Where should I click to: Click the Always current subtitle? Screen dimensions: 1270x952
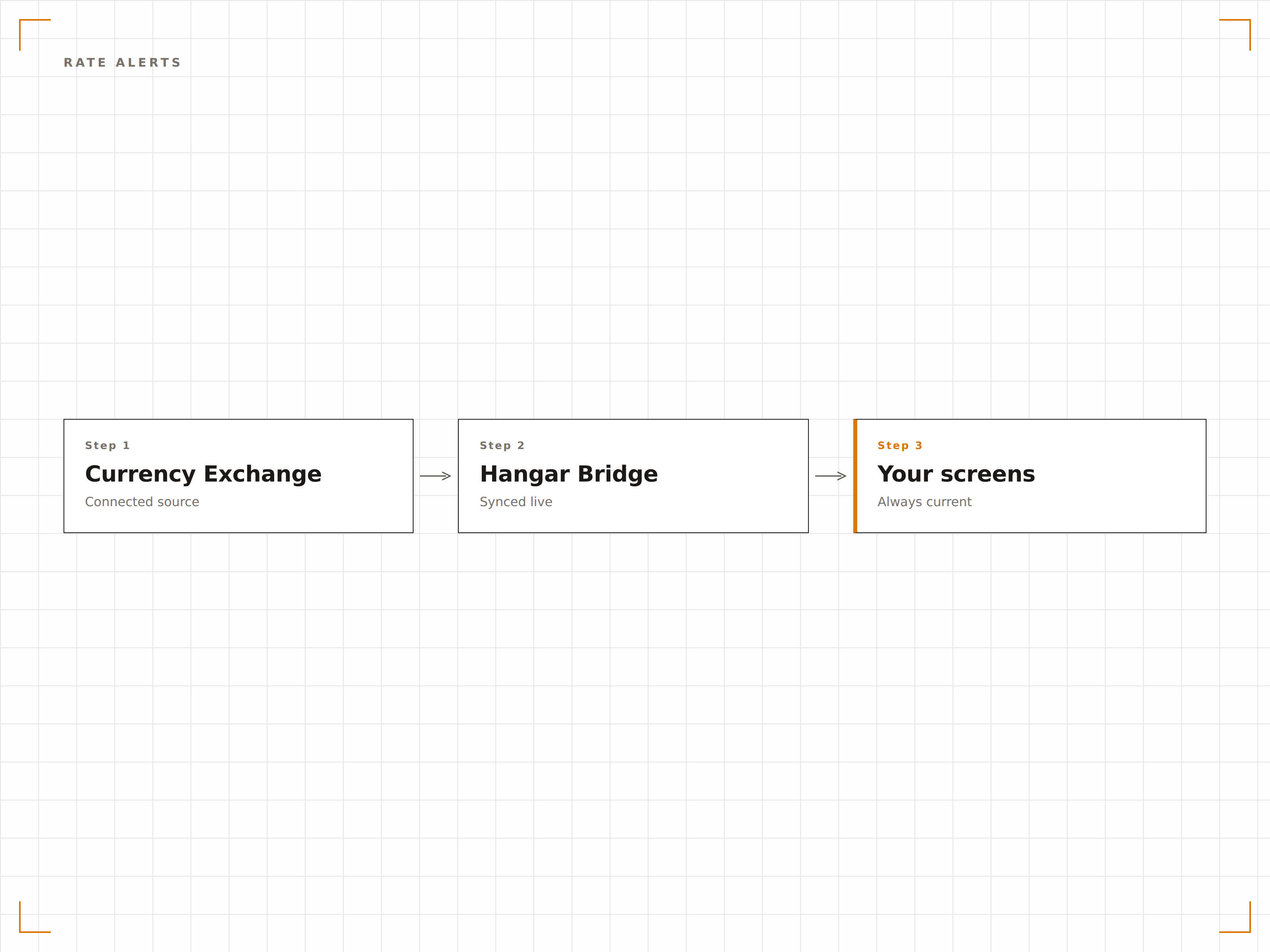(924, 501)
